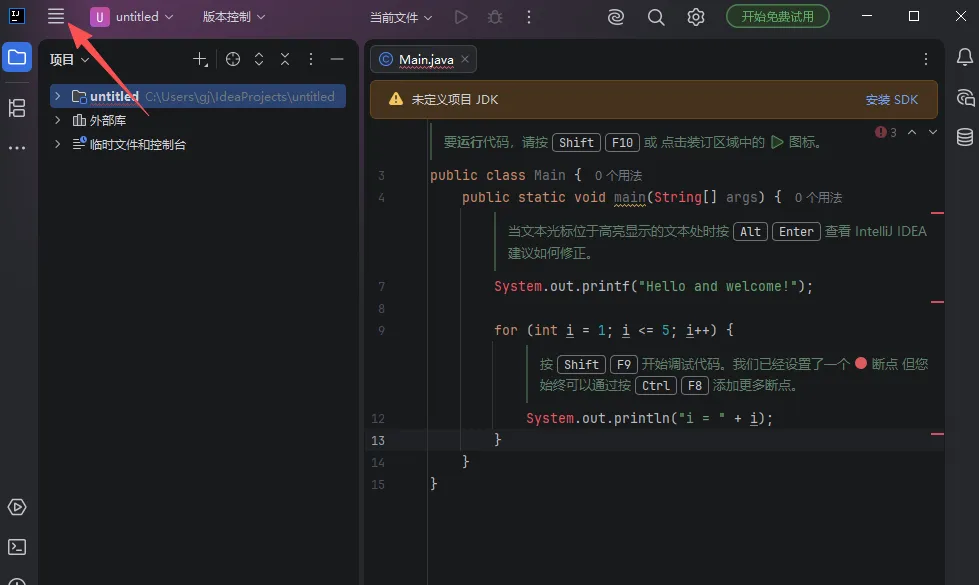Screen dimensions: 979x585
Task: Open the 版本控制 dropdown menu
Action: [x=234, y=17]
